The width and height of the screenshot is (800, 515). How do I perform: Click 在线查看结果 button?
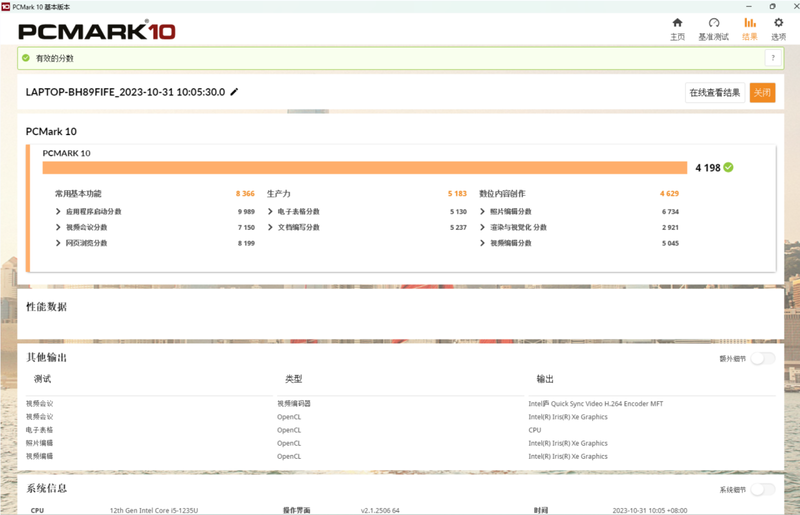[714, 93]
